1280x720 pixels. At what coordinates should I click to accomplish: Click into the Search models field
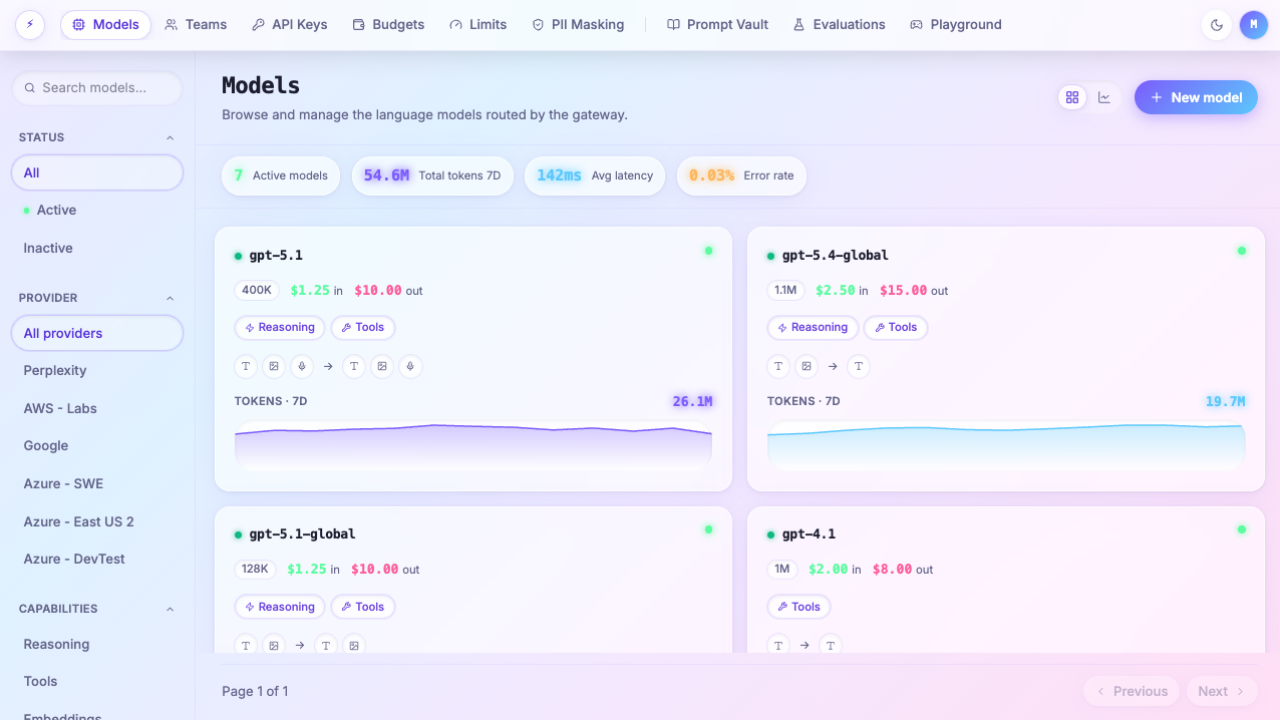pyautogui.click(x=97, y=88)
